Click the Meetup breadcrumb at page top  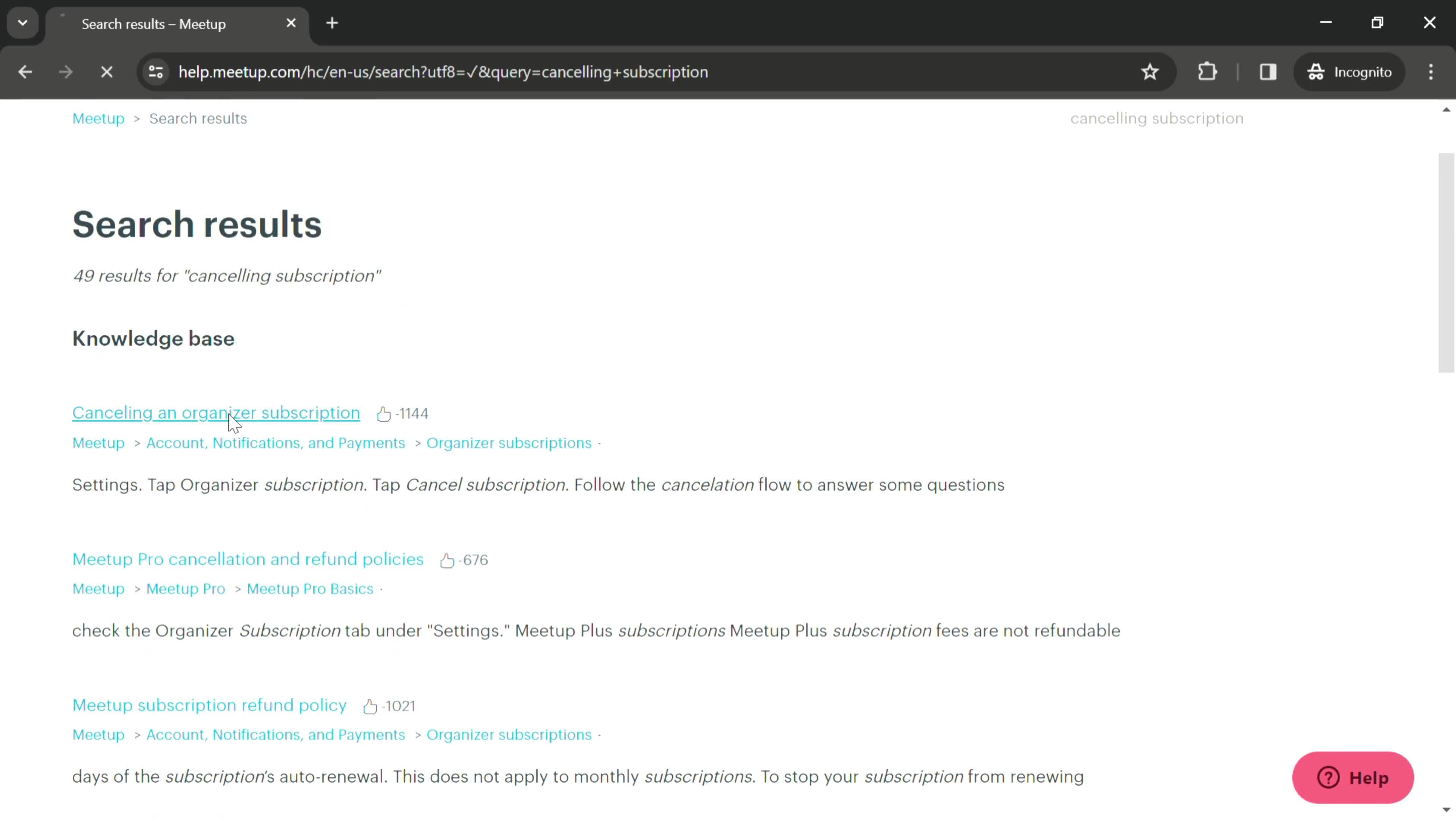[x=98, y=119]
